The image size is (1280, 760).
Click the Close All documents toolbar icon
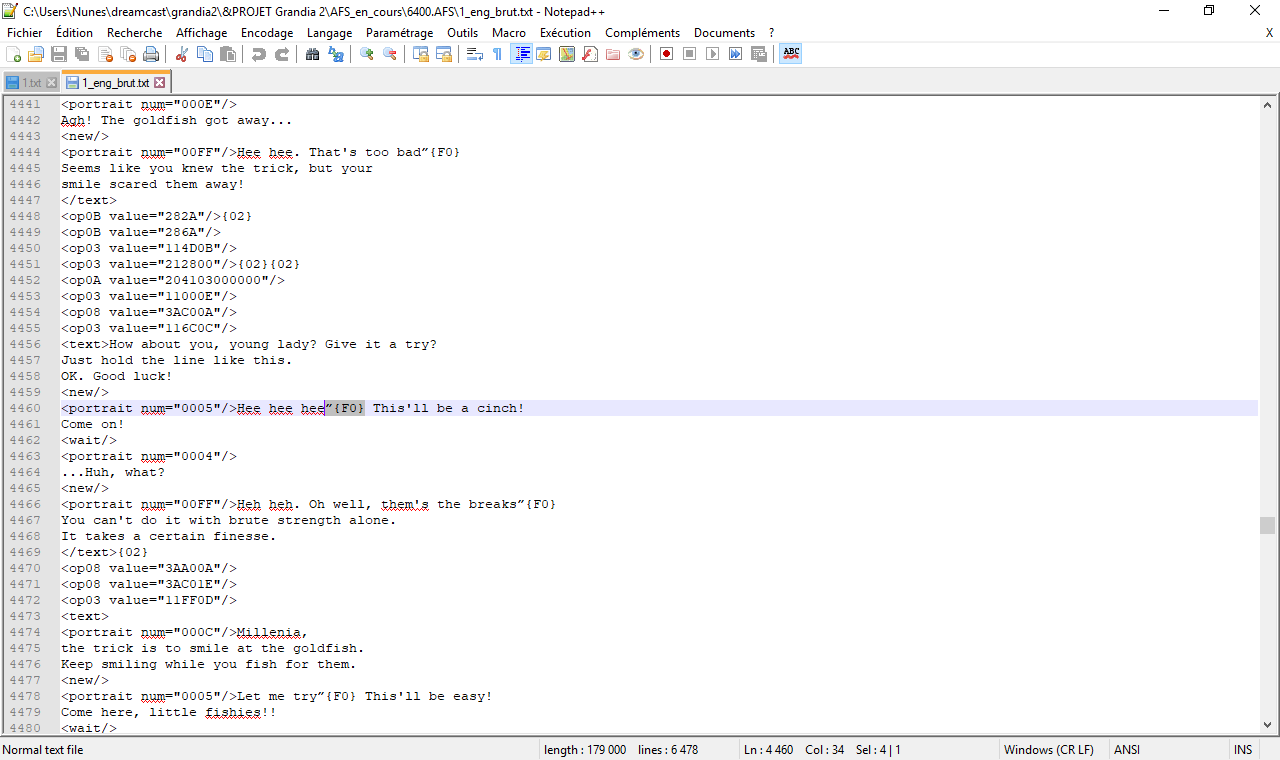click(128, 54)
